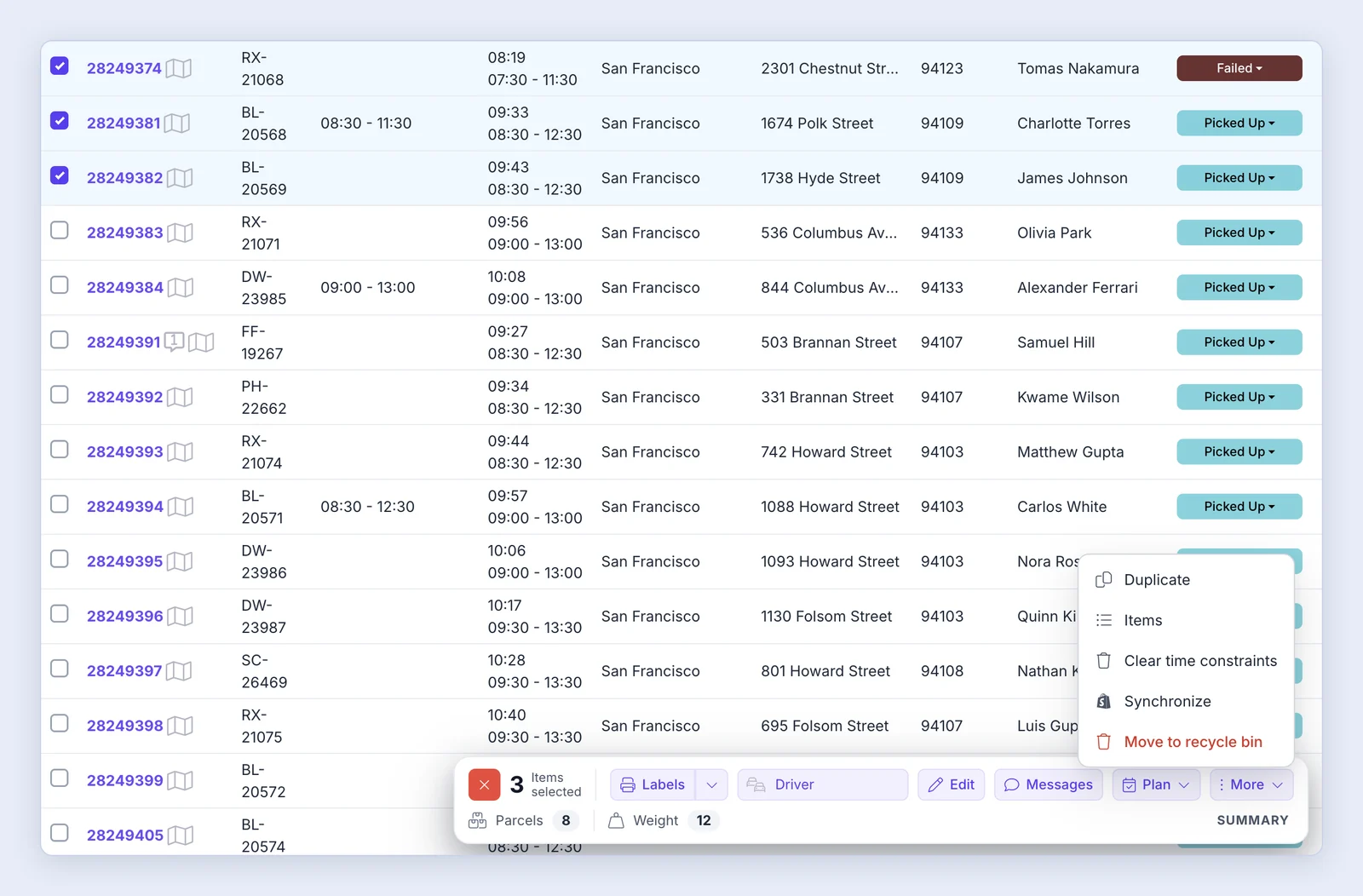This screenshot has width=1363, height=896.
Task: Click Move to recycle bin
Action: coord(1186,742)
